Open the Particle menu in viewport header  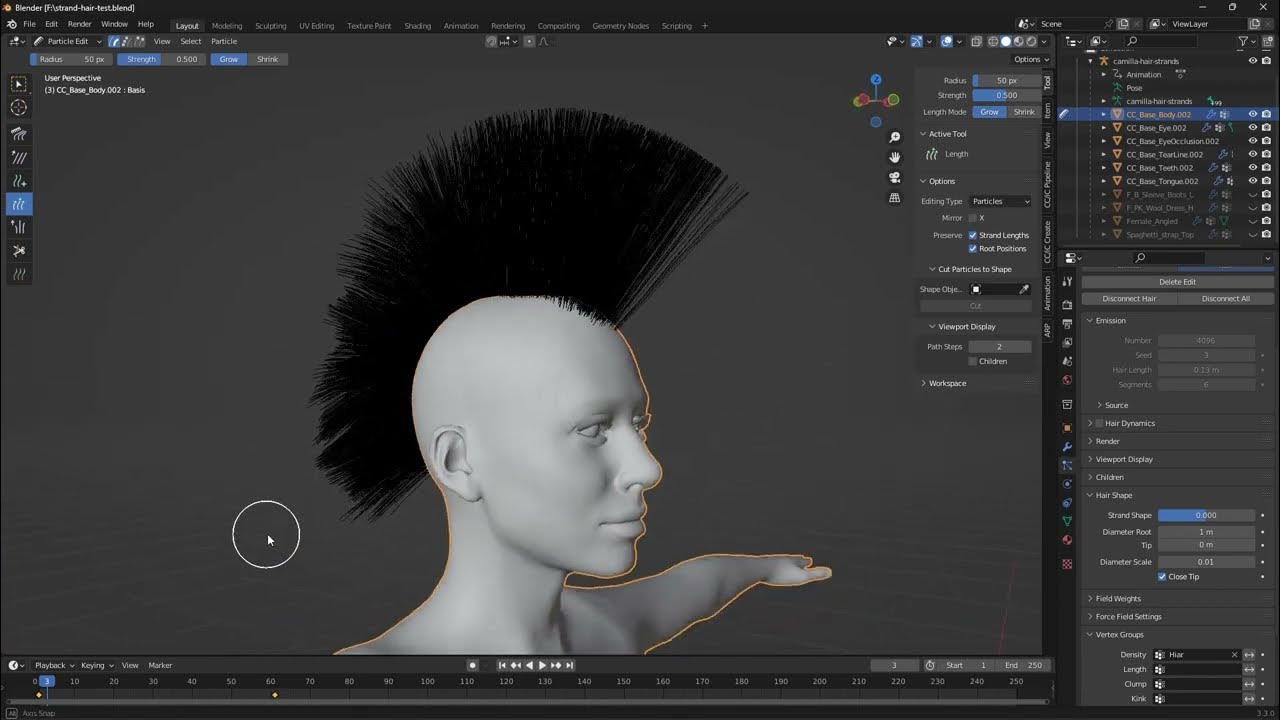point(224,41)
